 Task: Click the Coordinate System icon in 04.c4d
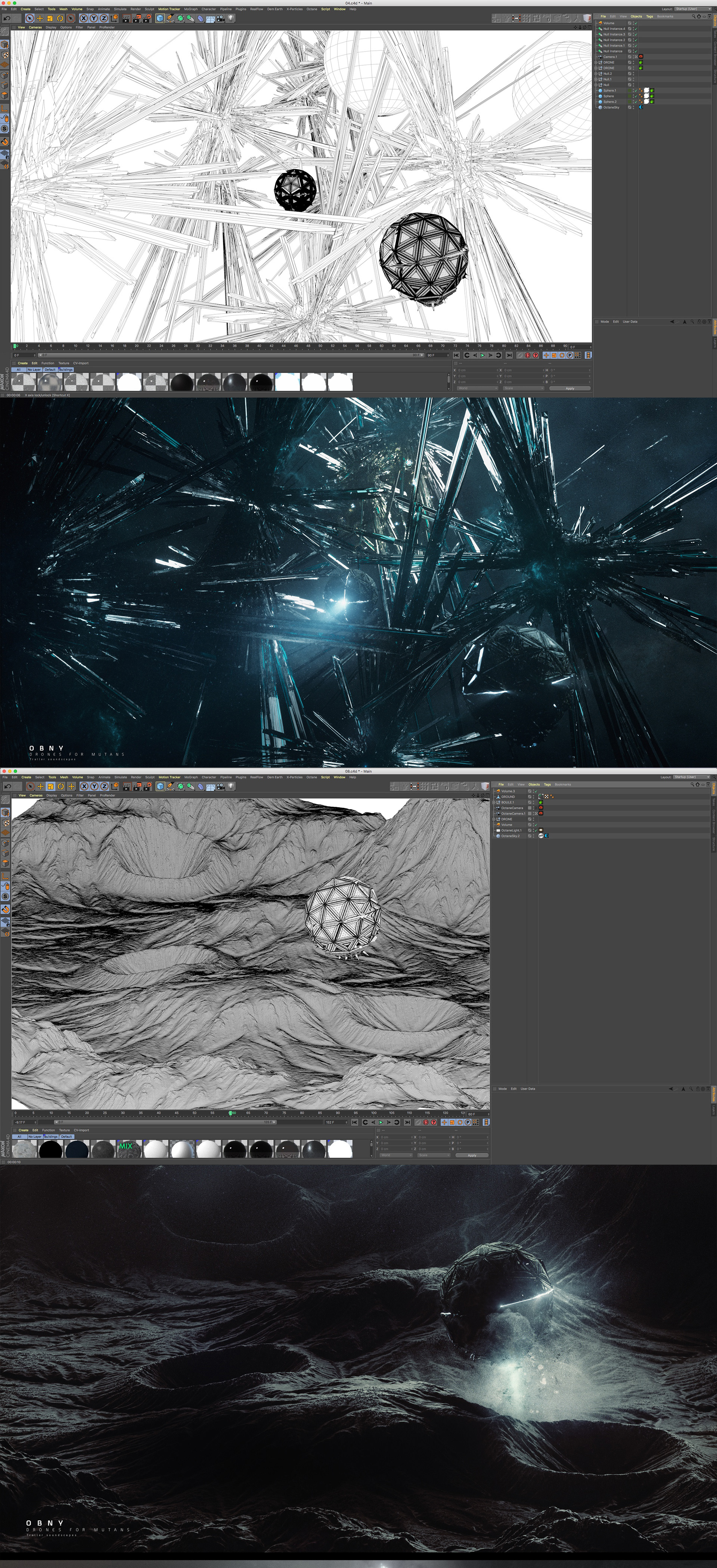(x=114, y=18)
